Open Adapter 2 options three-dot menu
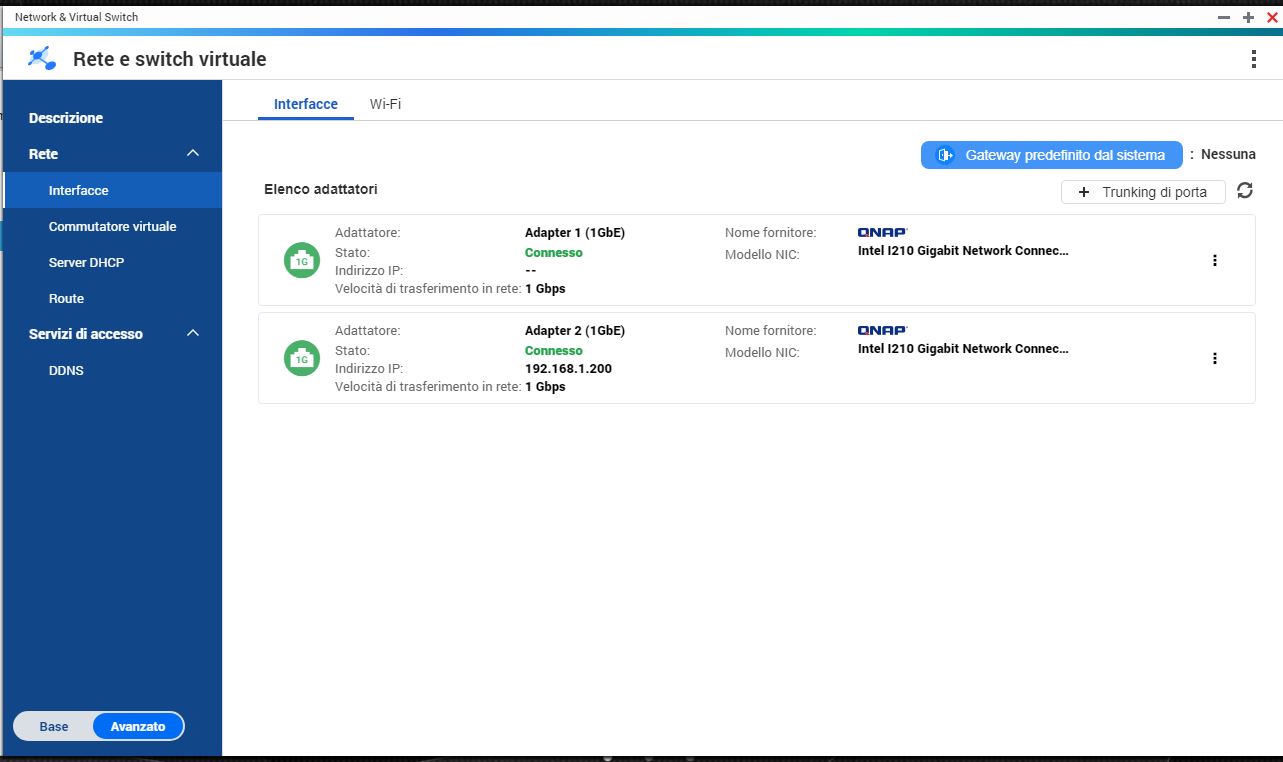 pos(1214,358)
